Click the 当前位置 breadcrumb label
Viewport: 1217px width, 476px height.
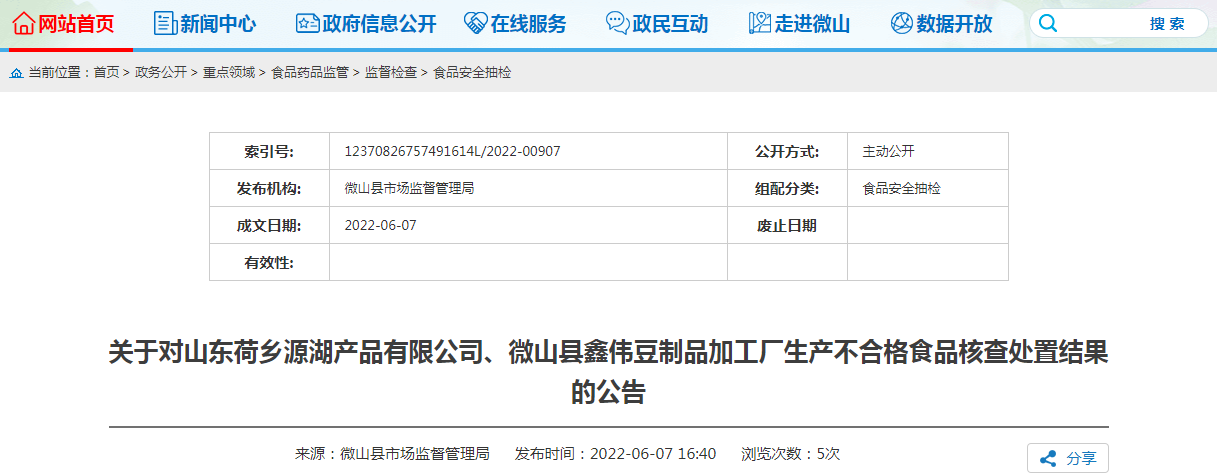[60, 73]
